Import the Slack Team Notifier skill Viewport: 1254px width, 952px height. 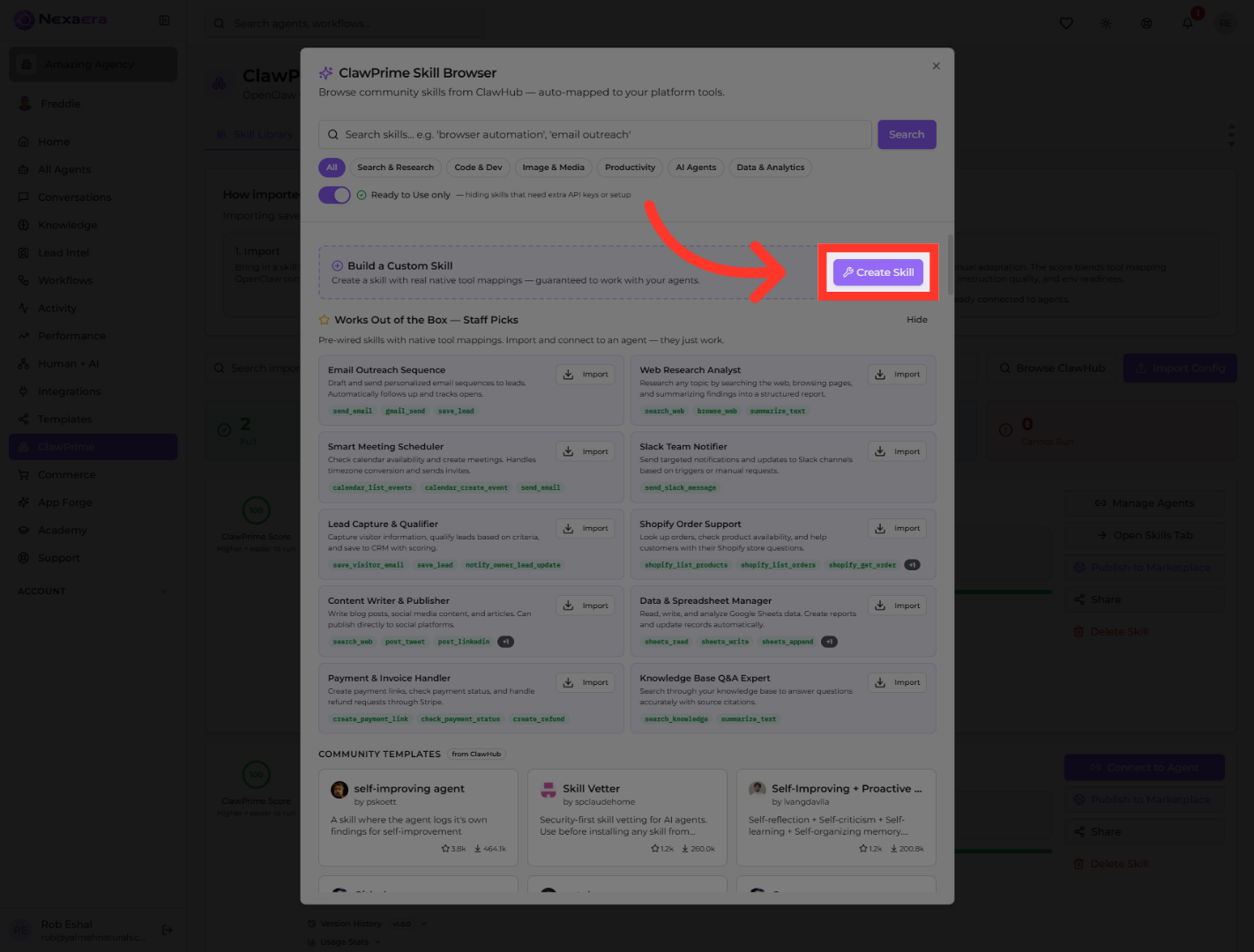(897, 451)
